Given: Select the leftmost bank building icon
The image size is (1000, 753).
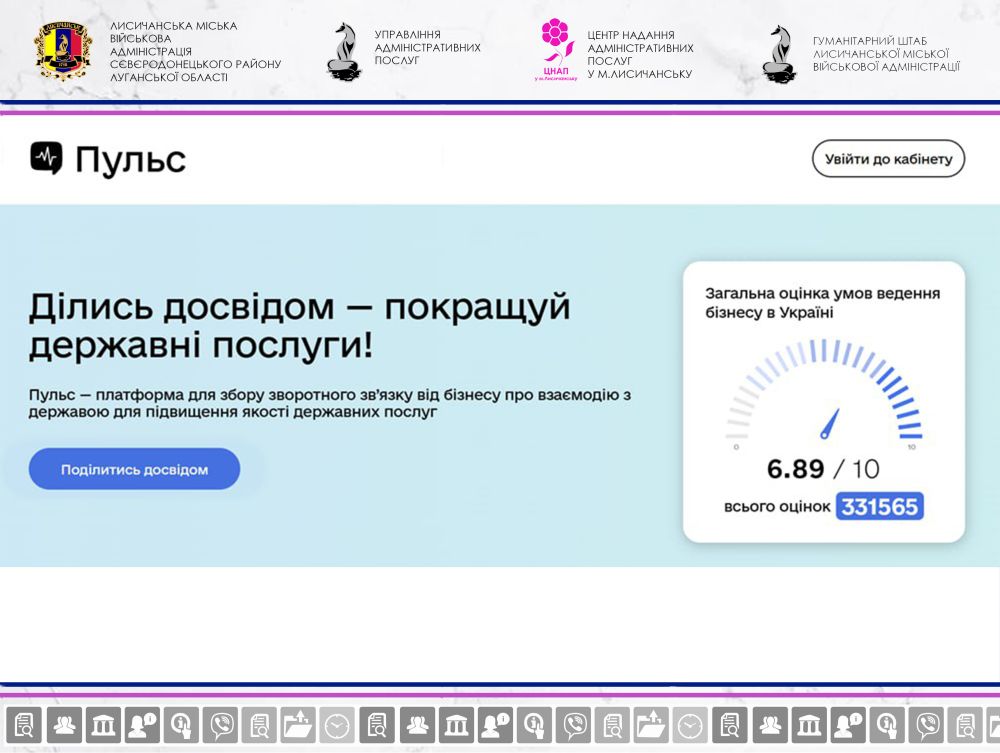Looking at the screenshot, I should click(x=103, y=724).
